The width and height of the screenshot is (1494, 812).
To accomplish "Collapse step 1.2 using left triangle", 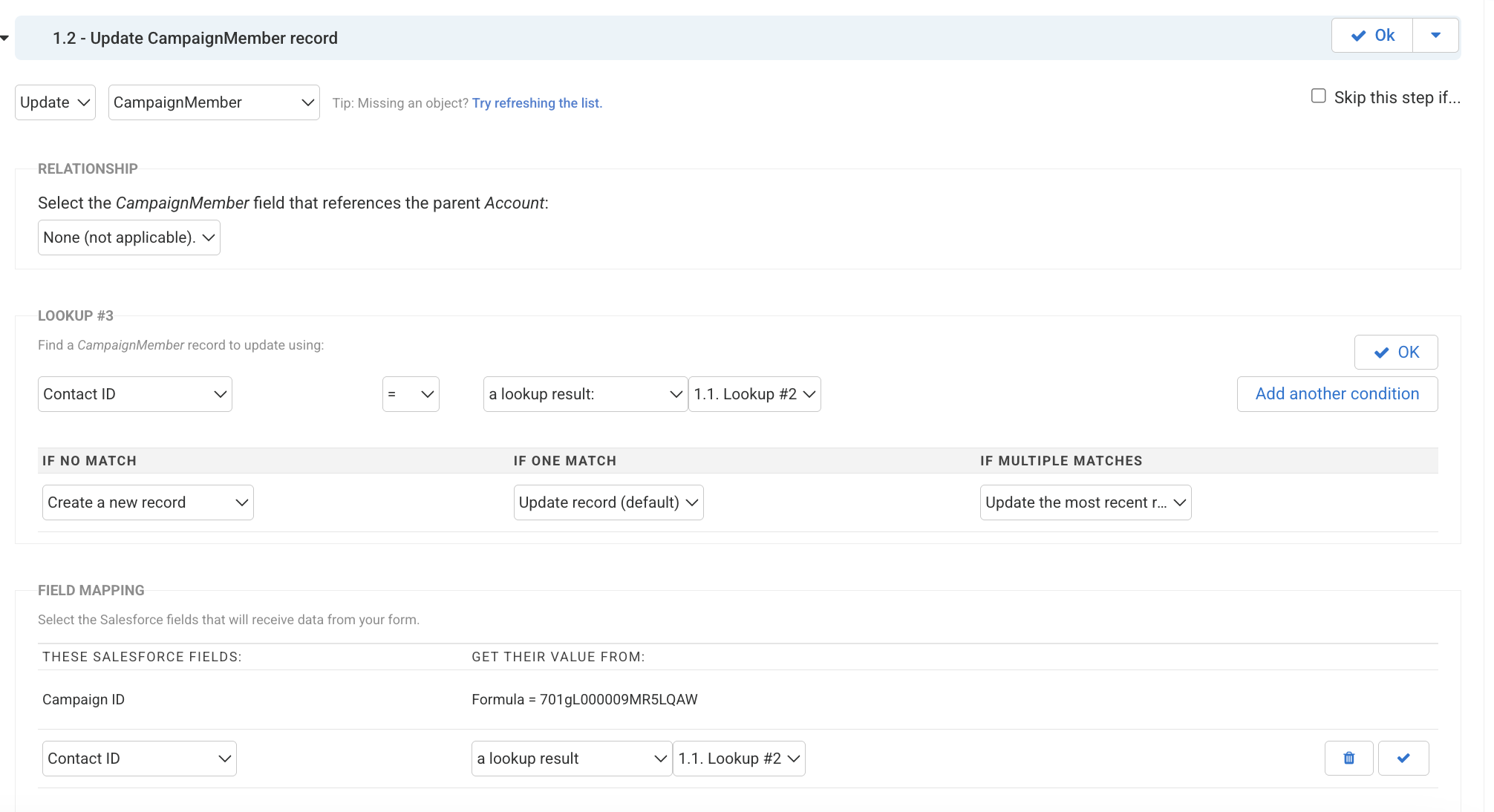I will pyautogui.click(x=4, y=38).
